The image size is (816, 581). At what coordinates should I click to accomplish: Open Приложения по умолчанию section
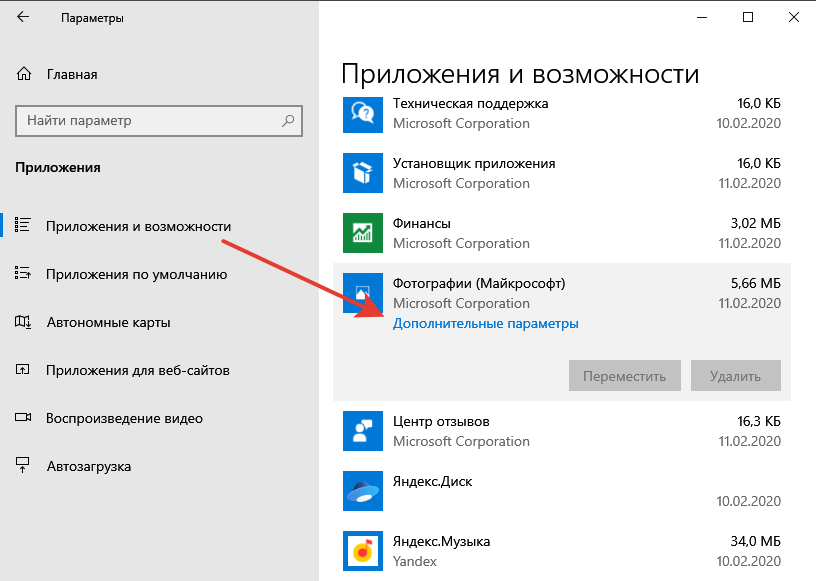click(136, 274)
